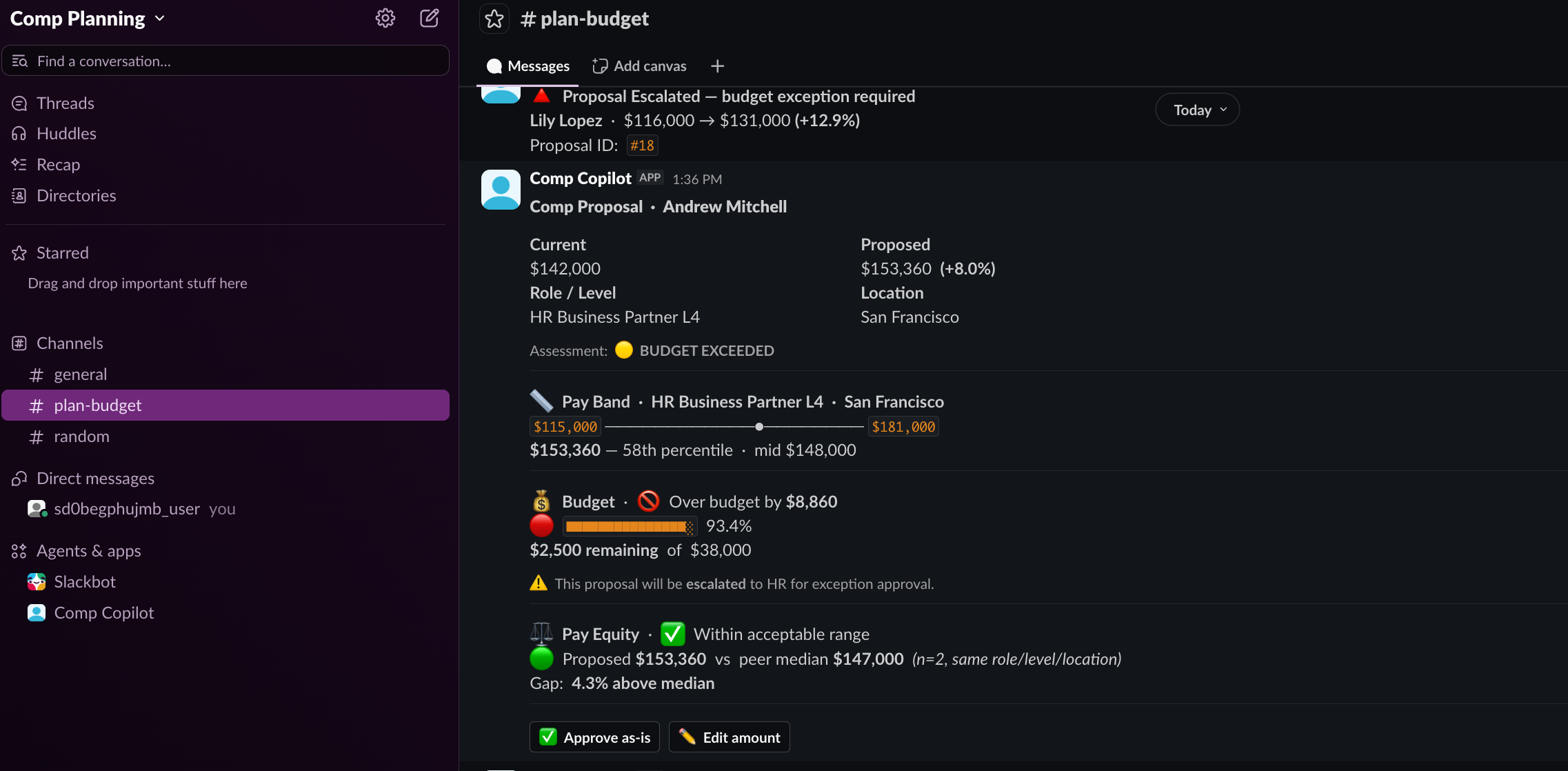Open Comp Copilot app in sidebar

coord(103,612)
